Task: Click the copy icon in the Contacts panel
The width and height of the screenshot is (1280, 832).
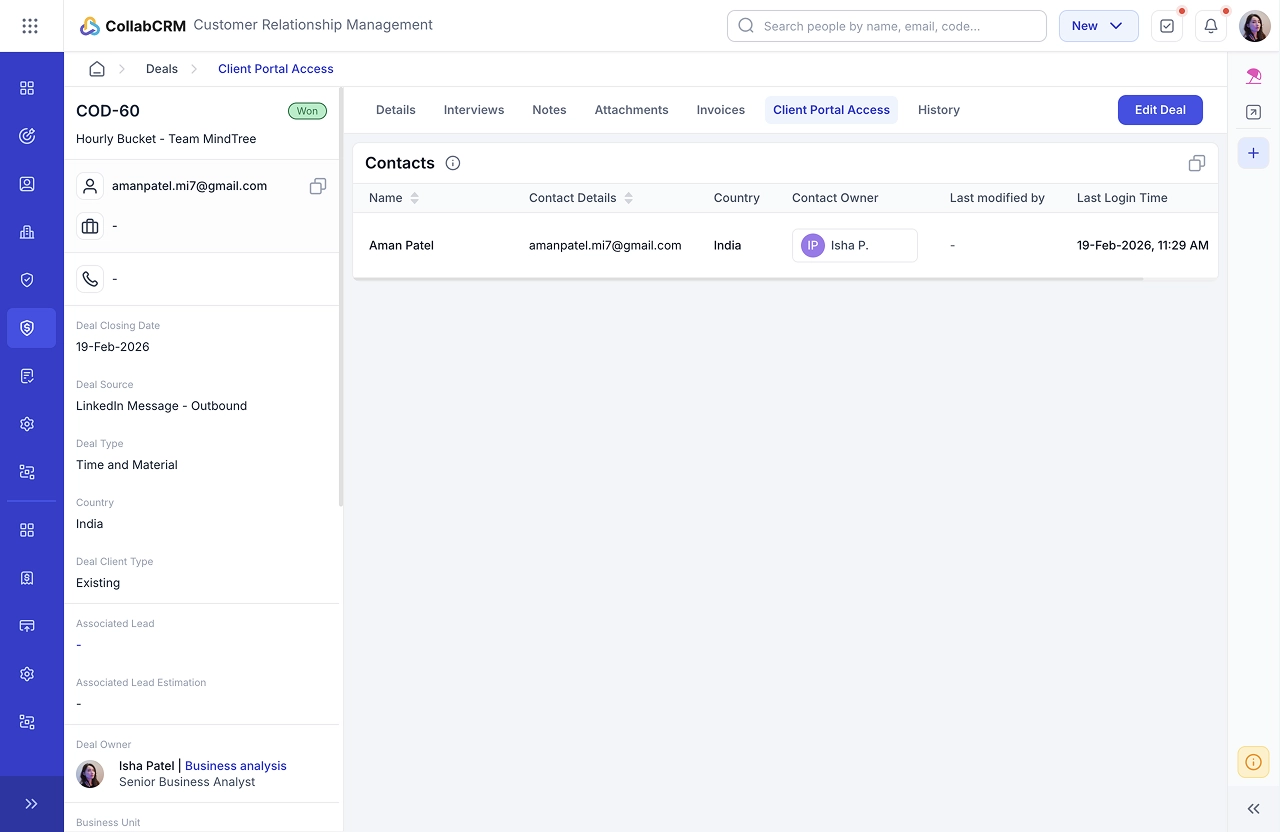Action: point(1197,163)
